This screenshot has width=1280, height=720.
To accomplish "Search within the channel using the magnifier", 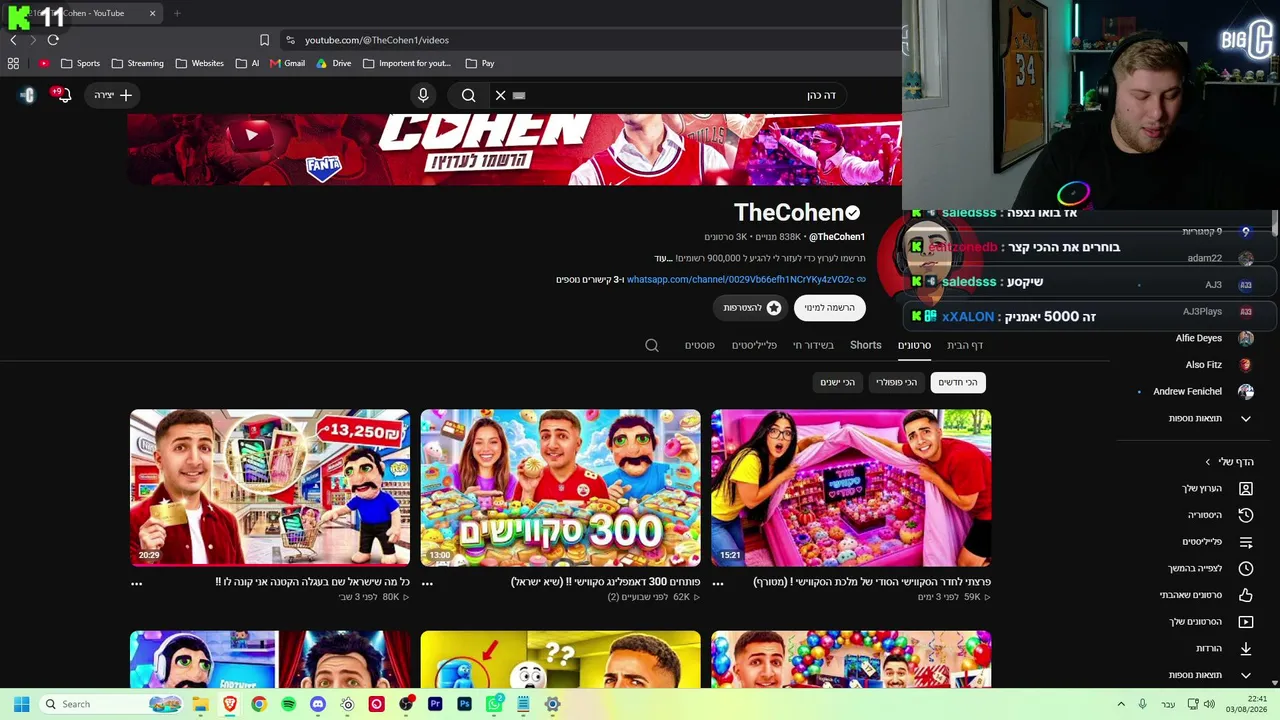I will [x=652, y=345].
